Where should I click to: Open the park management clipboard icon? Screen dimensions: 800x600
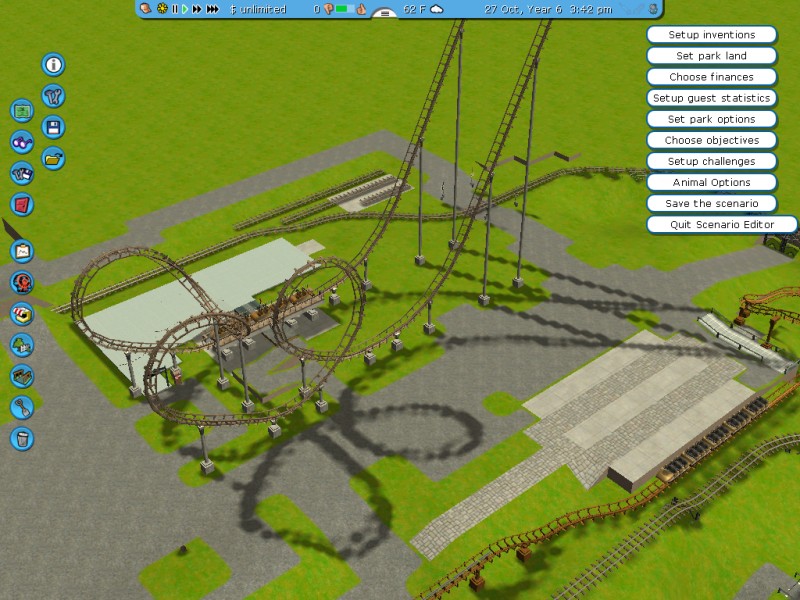click(x=22, y=251)
